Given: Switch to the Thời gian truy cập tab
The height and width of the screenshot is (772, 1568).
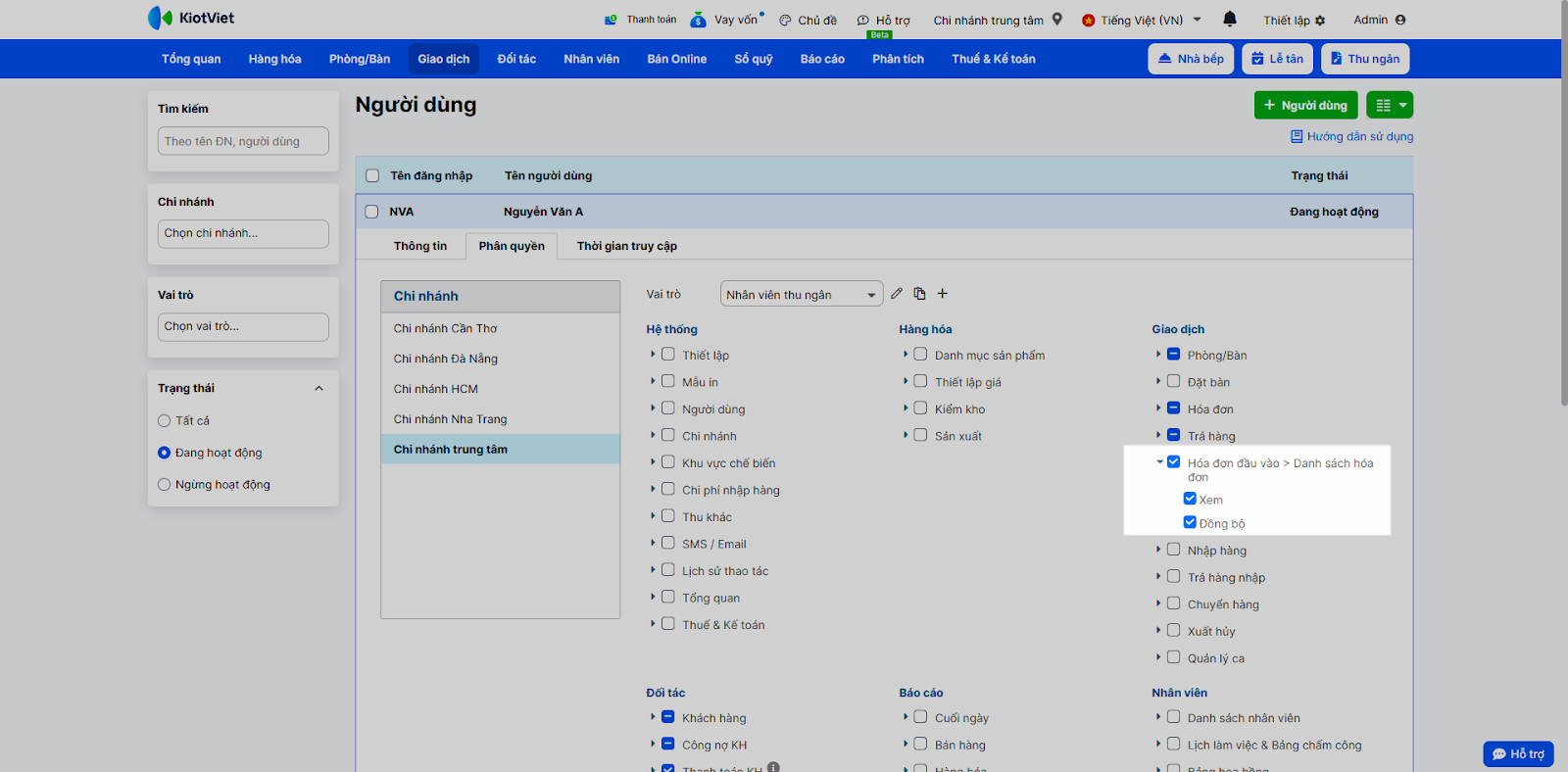Looking at the screenshot, I should tap(626, 246).
